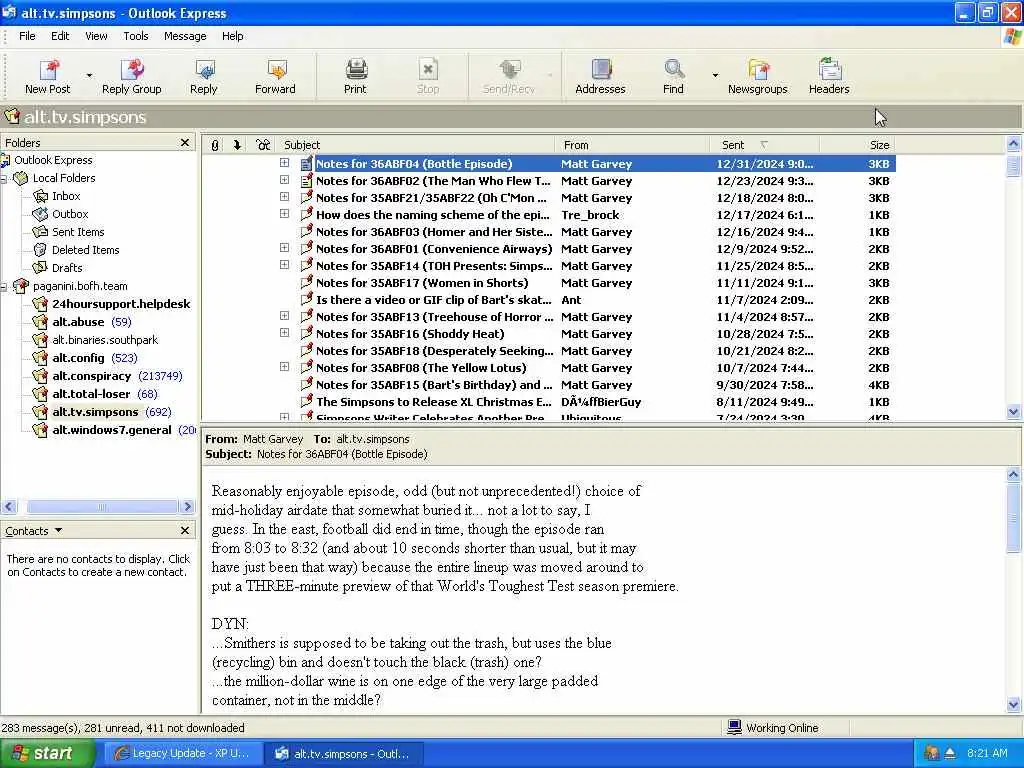Click the Working Online status icon
The image size is (1024, 768).
pyautogui.click(x=735, y=727)
